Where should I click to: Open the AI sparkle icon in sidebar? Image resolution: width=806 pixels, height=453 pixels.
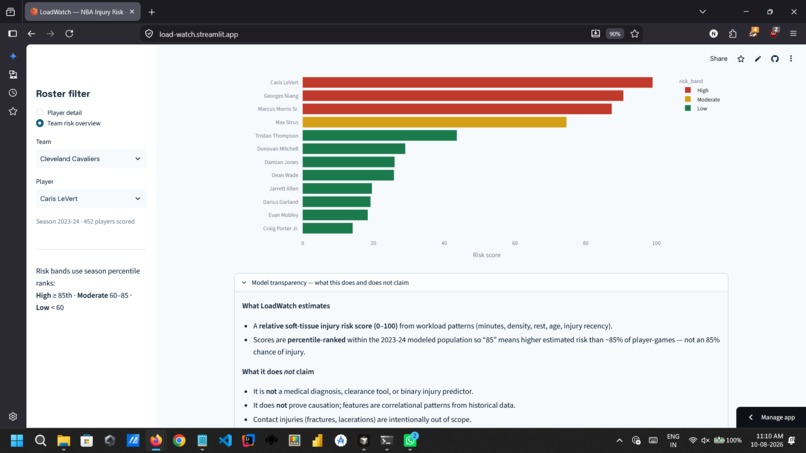coord(13,56)
